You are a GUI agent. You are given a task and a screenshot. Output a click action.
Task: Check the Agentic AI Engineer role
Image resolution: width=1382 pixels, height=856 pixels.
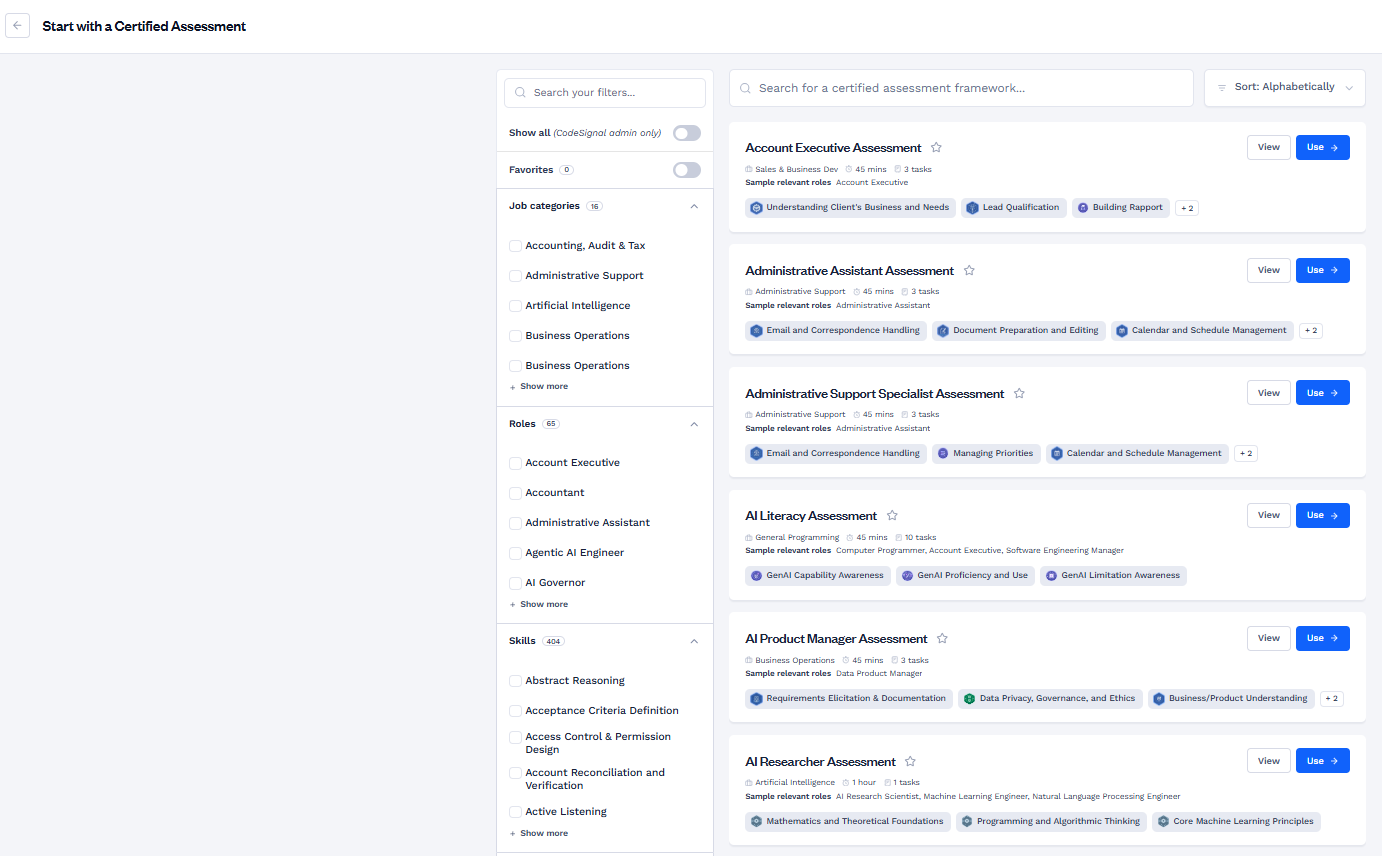(x=516, y=553)
